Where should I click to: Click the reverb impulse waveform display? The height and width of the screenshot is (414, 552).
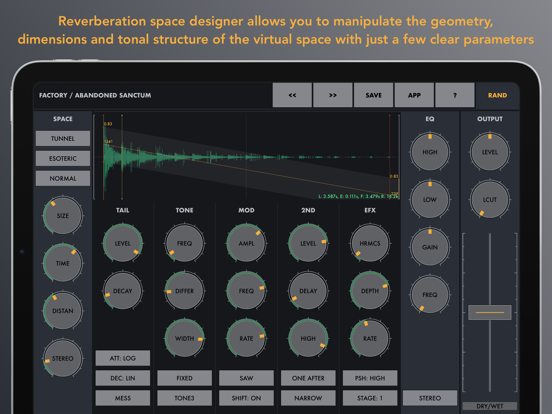pos(246,157)
